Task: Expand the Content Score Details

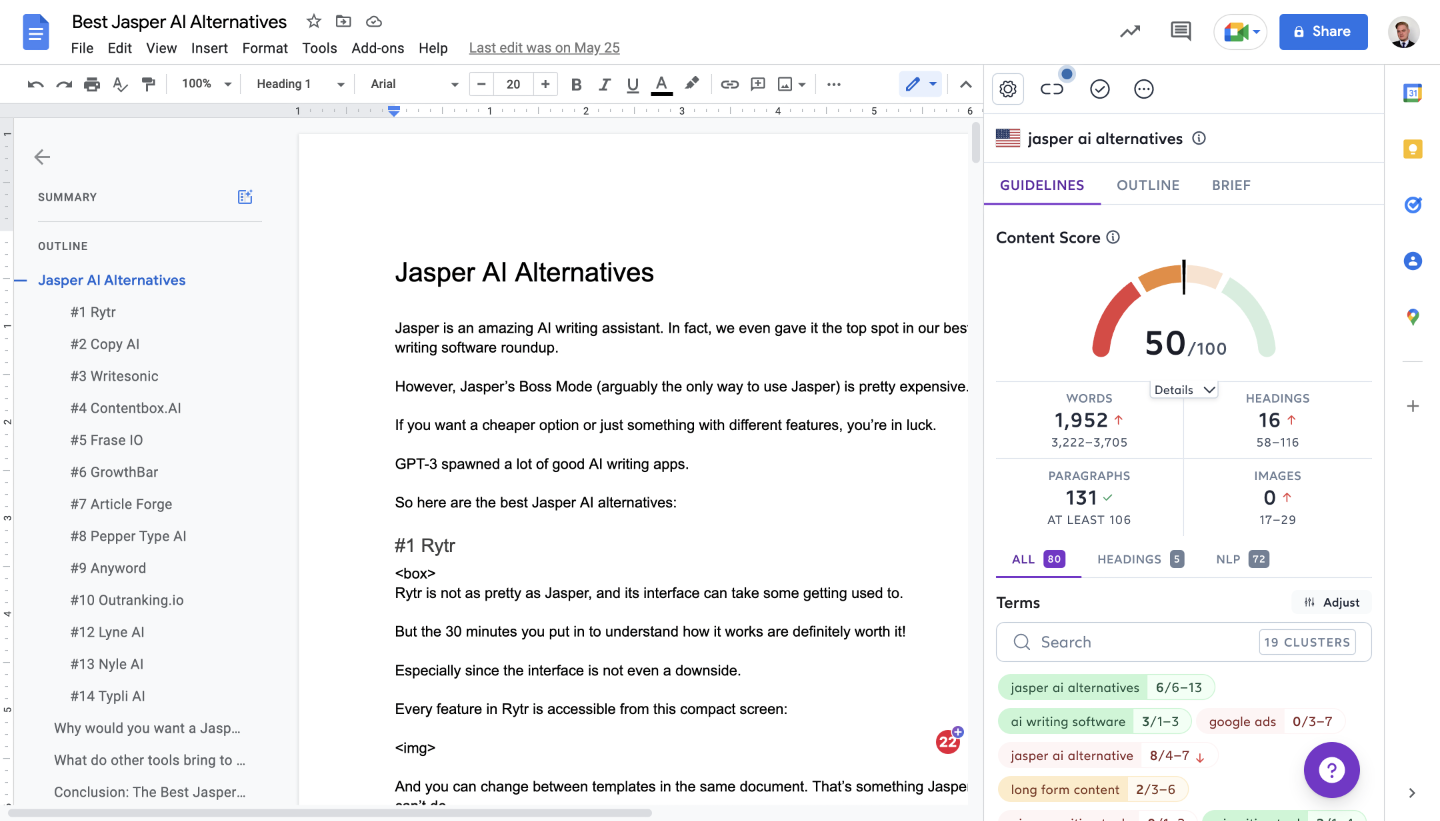Action: (x=1184, y=390)
